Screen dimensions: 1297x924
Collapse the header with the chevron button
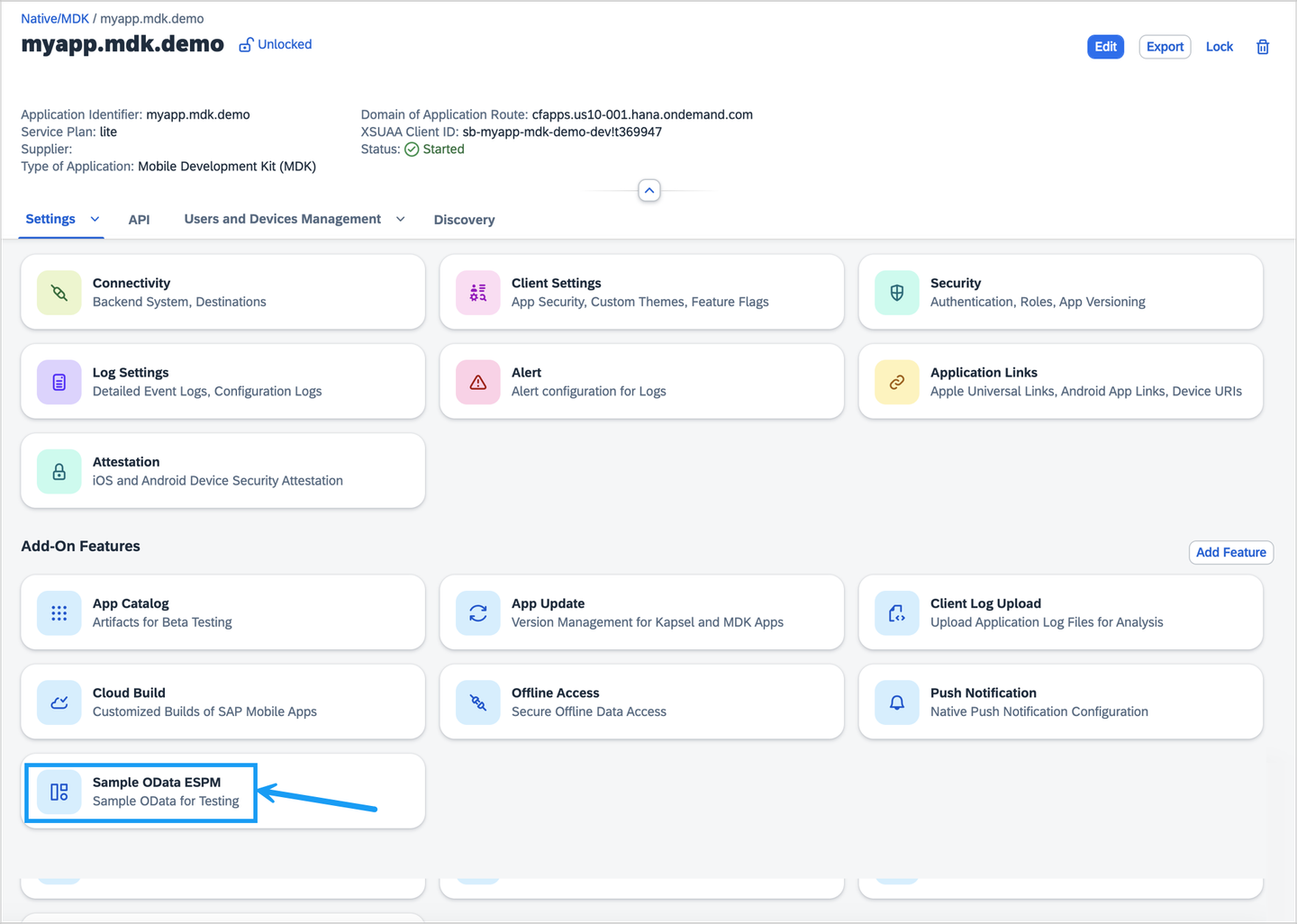[x=649, y=190]
